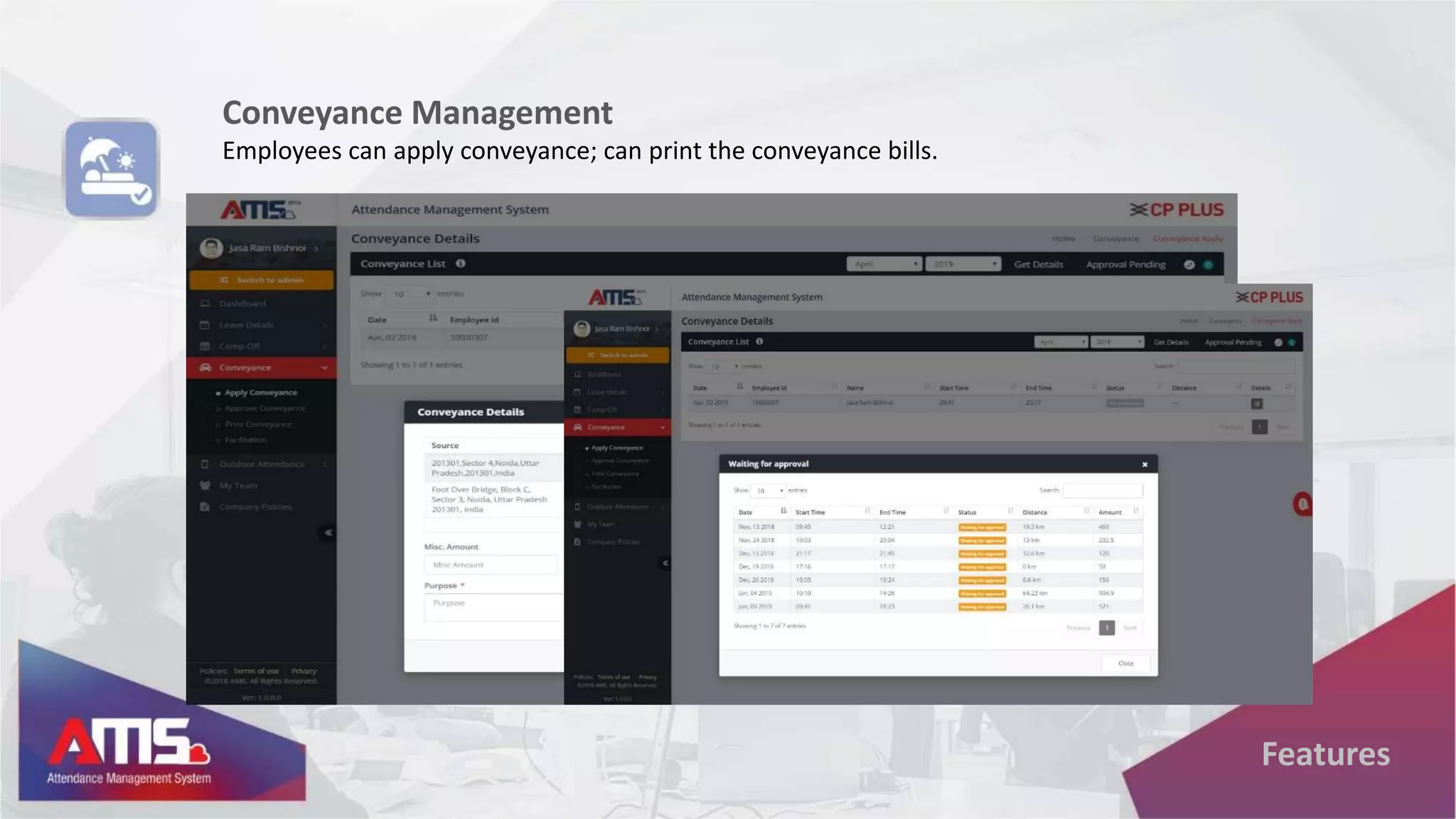The image size is (1456, 819).
Task: Open Show entries dropdown in rear window list
Action: click(x=409, y=294)
